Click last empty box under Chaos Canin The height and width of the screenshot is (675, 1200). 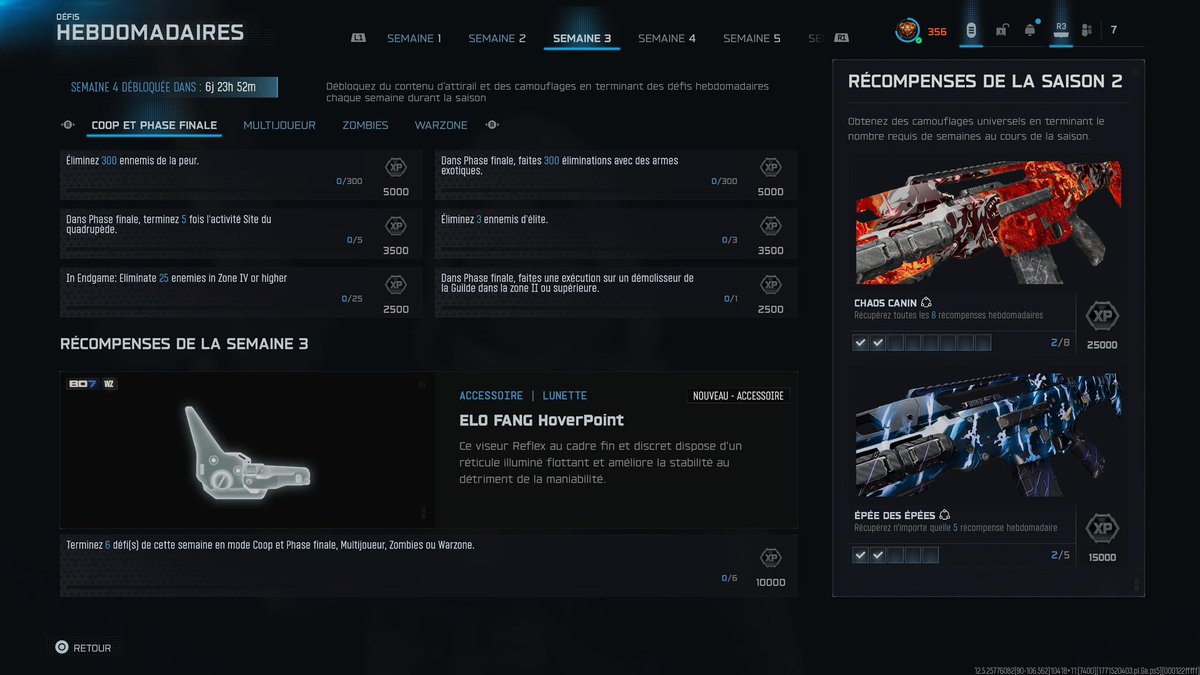pos(983,343)
